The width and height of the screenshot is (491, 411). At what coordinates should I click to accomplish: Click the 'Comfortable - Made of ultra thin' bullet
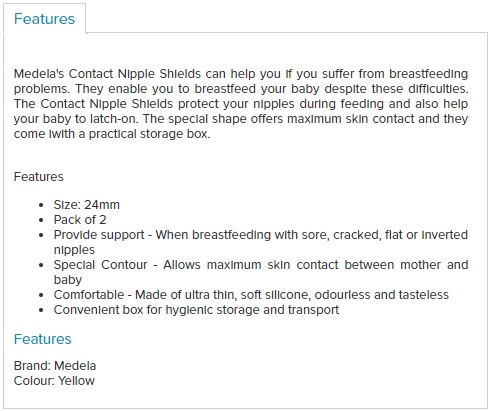click(251, 295)
